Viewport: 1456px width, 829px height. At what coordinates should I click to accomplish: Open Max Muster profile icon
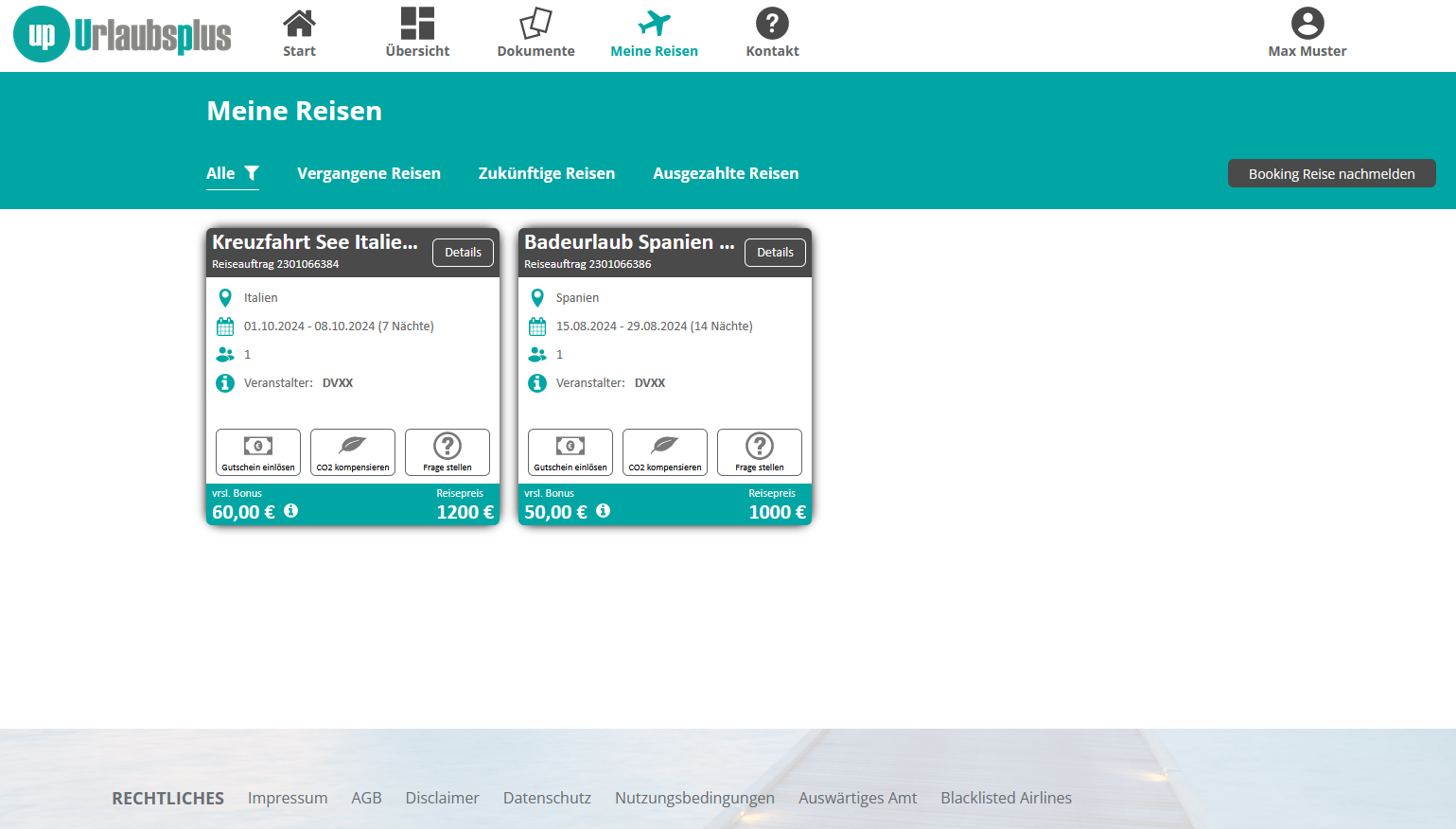coord(1307,25)
